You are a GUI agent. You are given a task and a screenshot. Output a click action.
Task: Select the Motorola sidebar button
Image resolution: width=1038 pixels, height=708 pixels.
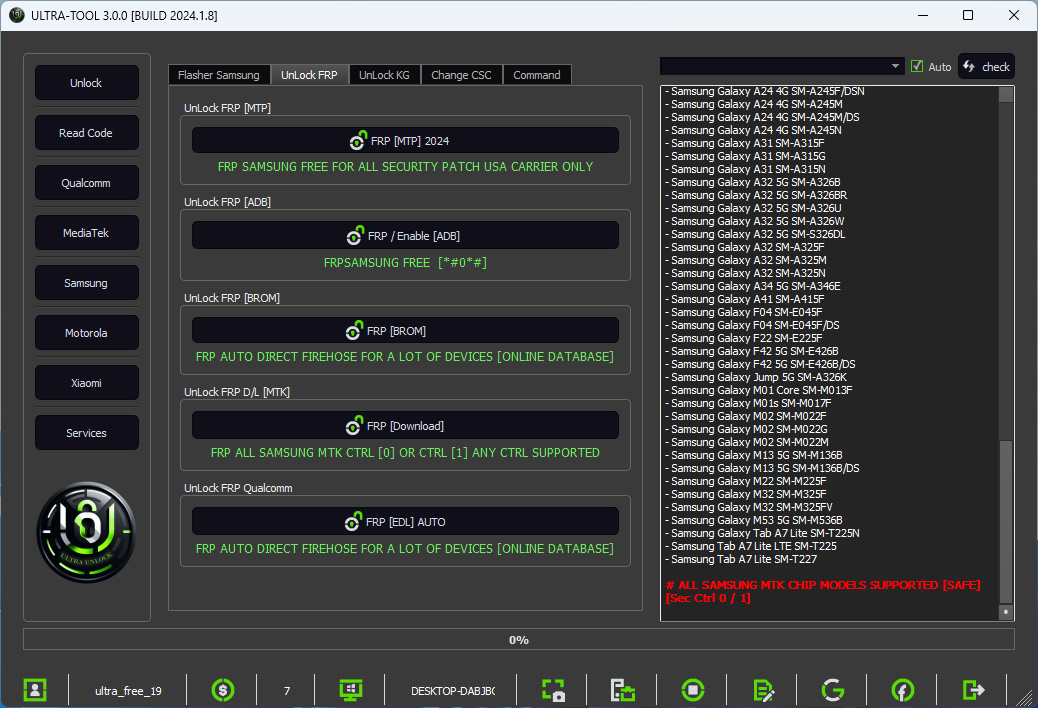tap(87, 333)
